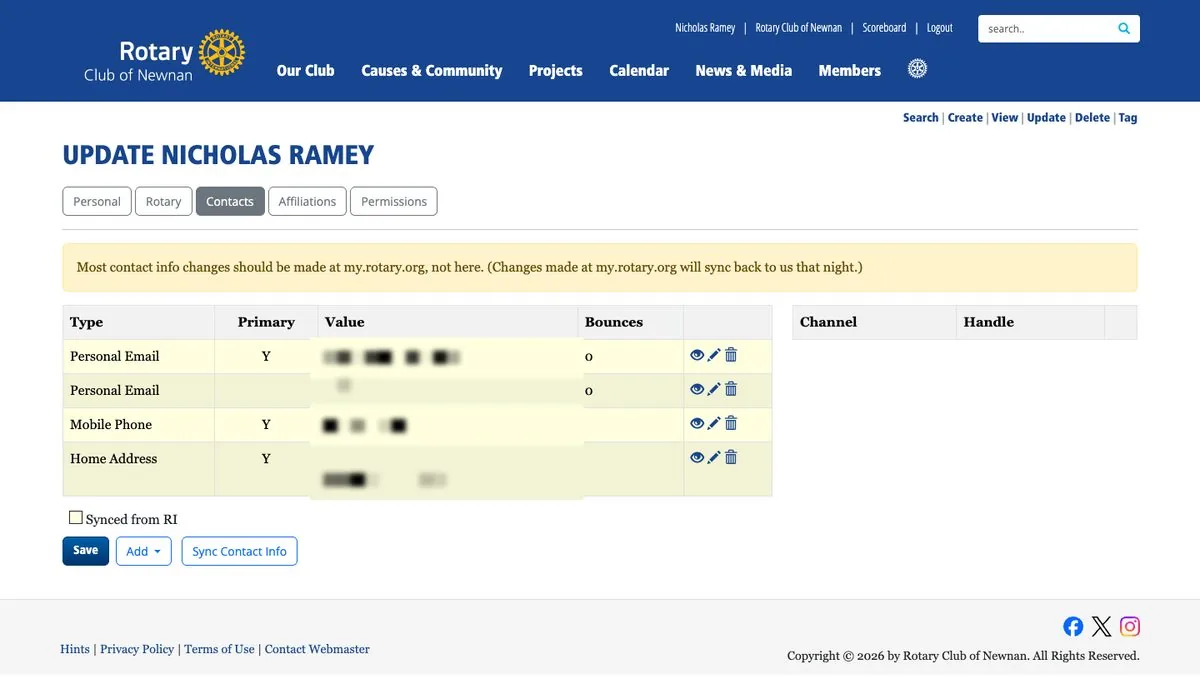The width and height of the screenshot is (1200, 679).
Task: Toggle the Synced from RI checkbox
Action: 75,518
